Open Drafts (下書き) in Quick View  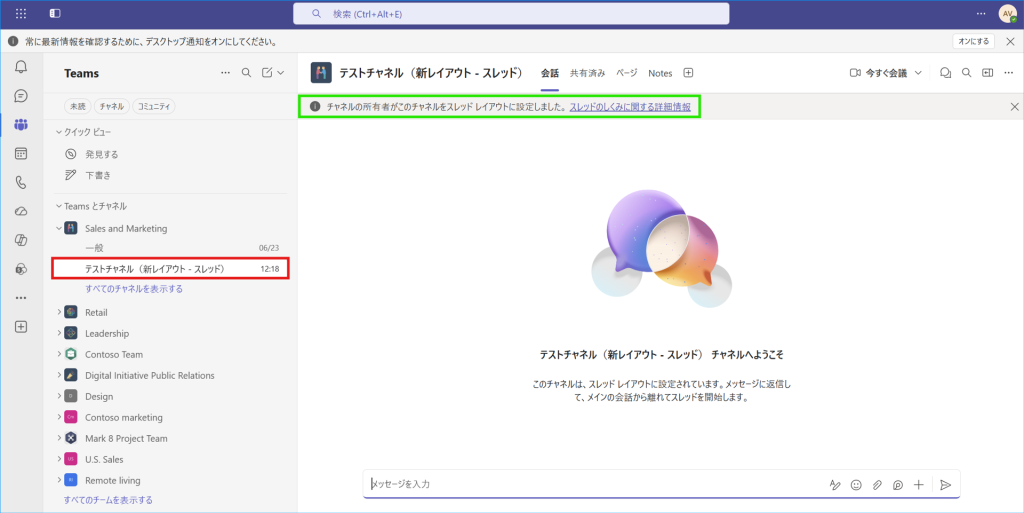click(x=98, y=175)
